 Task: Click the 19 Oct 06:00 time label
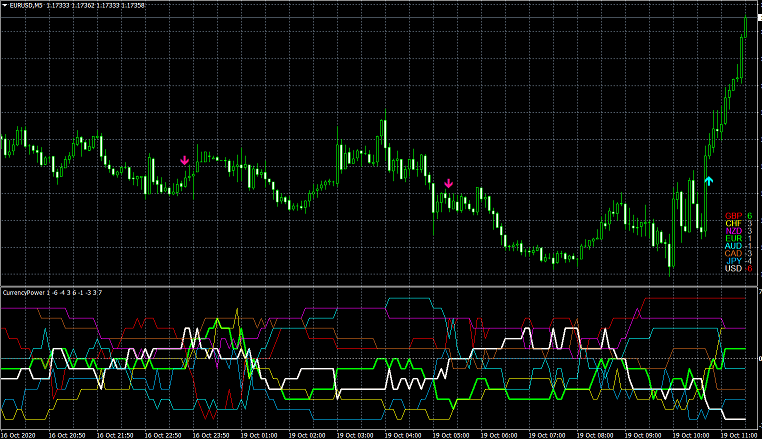(x=499, y=435)
